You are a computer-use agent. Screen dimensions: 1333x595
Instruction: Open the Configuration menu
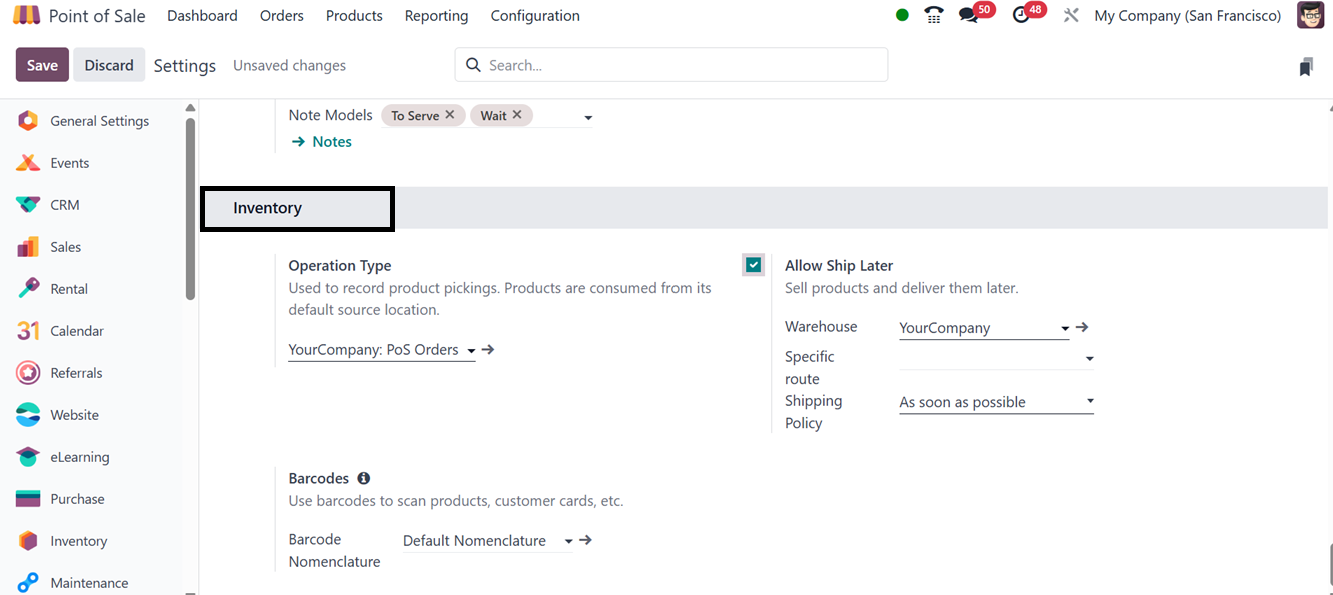coord(535,16)
